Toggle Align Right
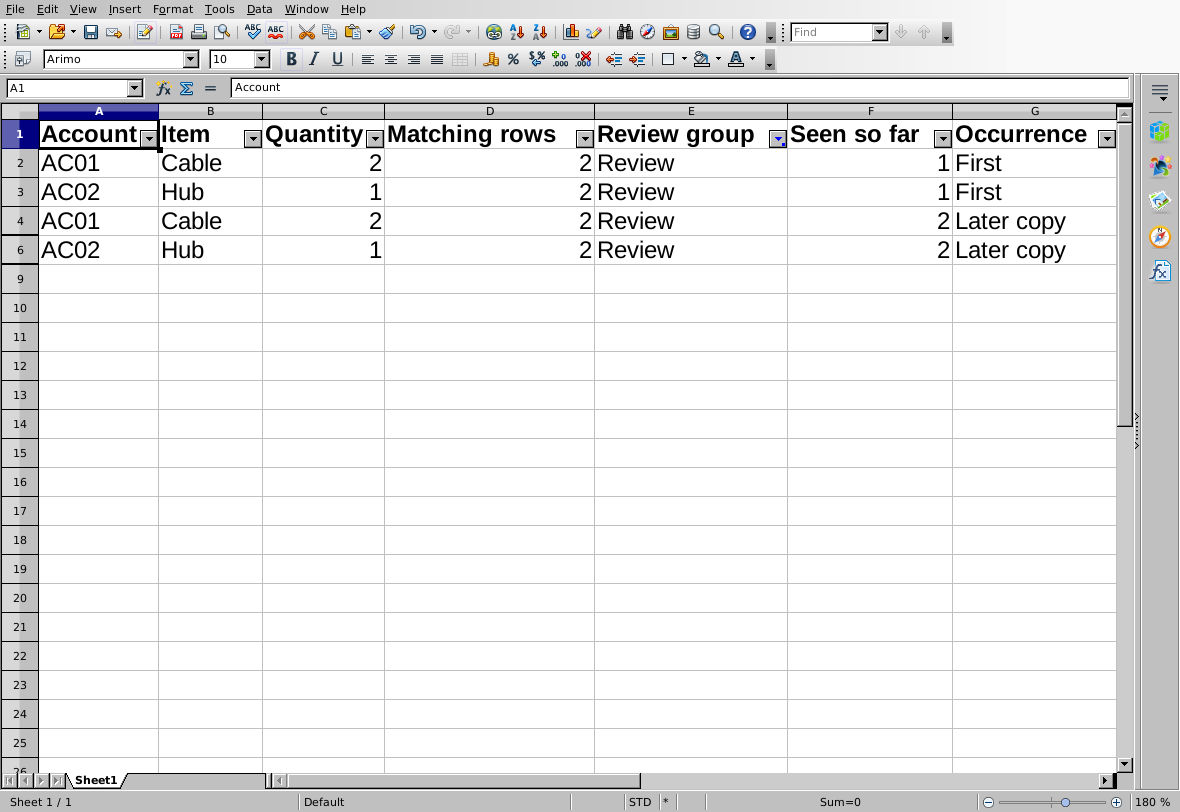1180x812 pixels. click(x=414, y=59)
